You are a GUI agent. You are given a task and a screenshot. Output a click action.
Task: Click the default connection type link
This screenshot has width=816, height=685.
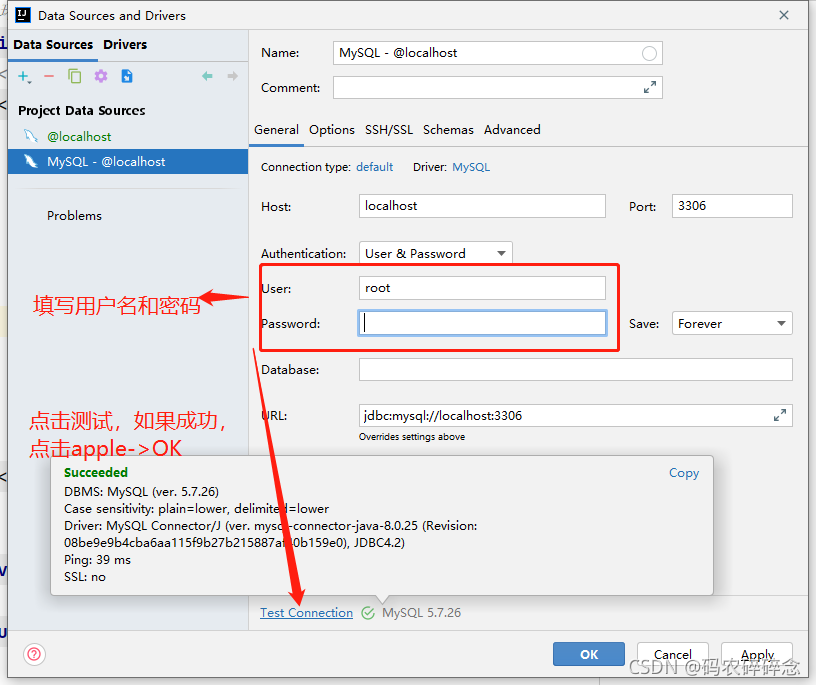click(x=375, y=167)
